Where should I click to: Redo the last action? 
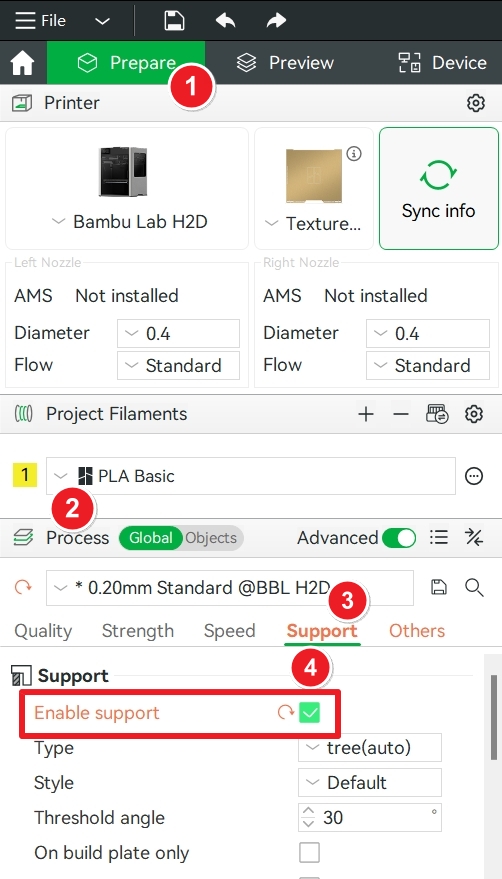[x=276, y=21]
